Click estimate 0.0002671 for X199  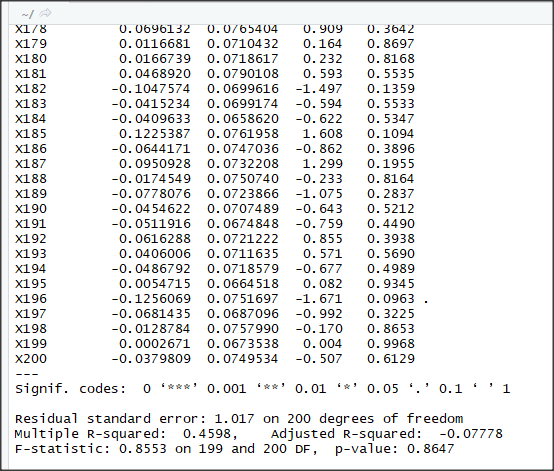[155, 344]
